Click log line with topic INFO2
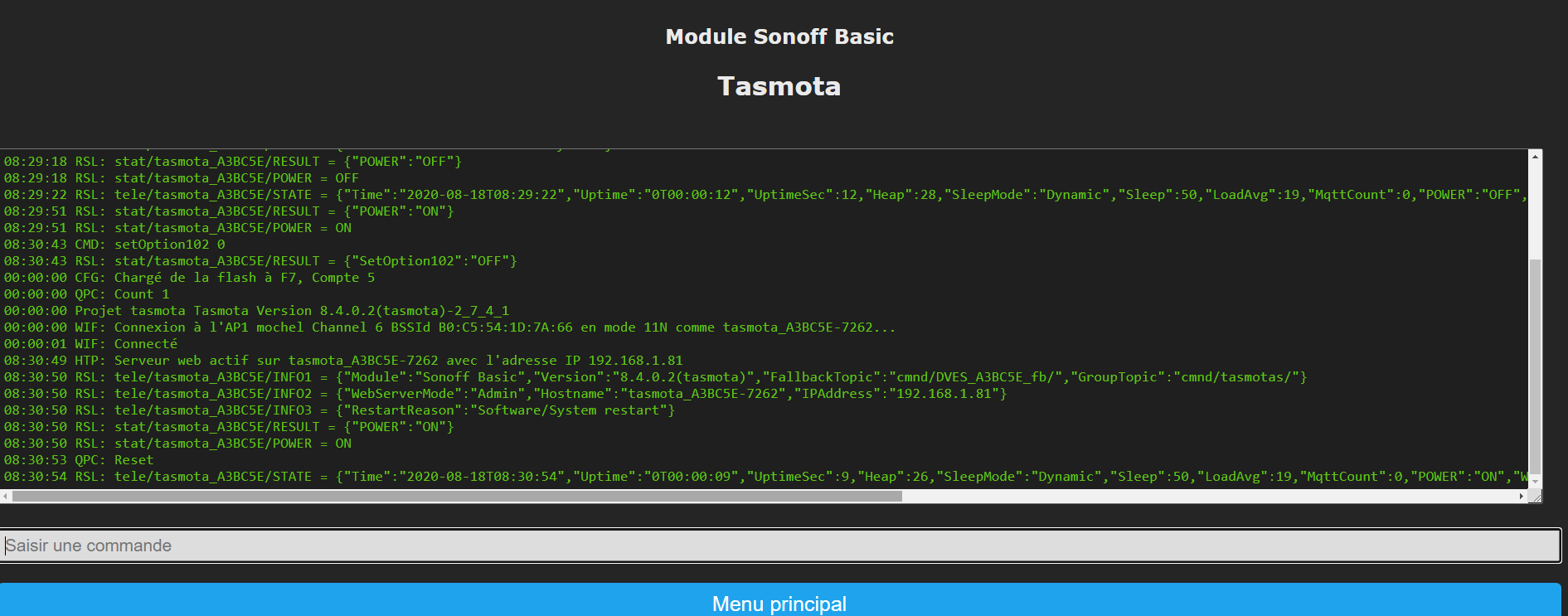Viewport: 1568px width, 616px height. pos(505,393)
